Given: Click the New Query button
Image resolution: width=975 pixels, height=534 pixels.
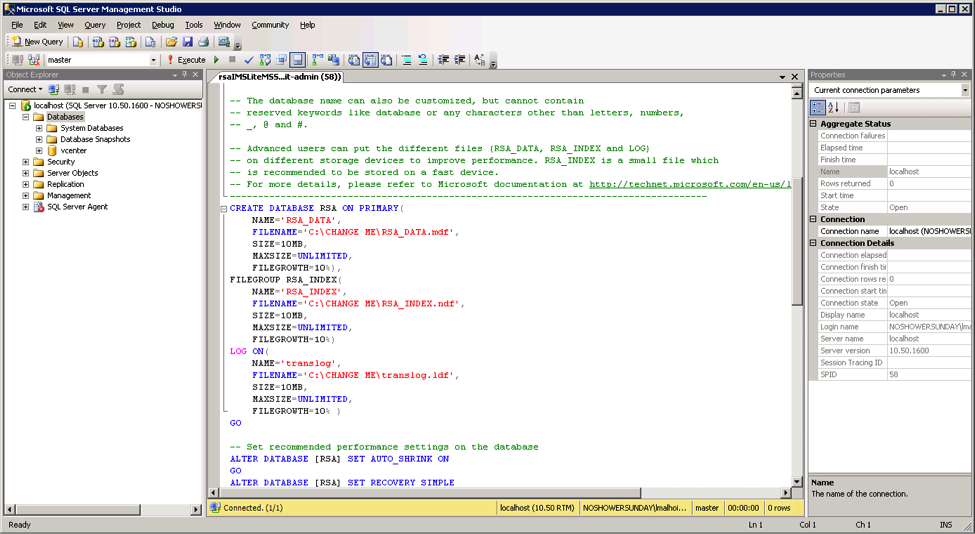Looking at the screenshot, I should [x=37, y=42].
